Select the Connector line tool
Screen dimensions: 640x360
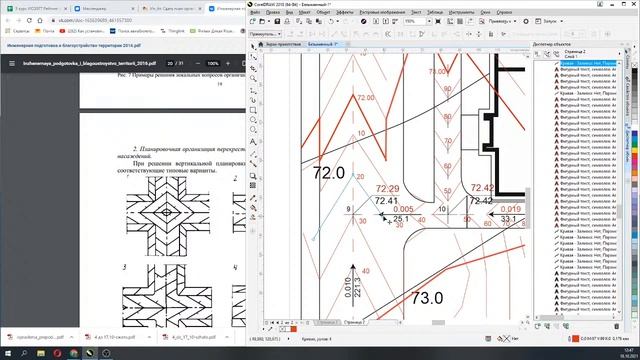coord(253,164)
